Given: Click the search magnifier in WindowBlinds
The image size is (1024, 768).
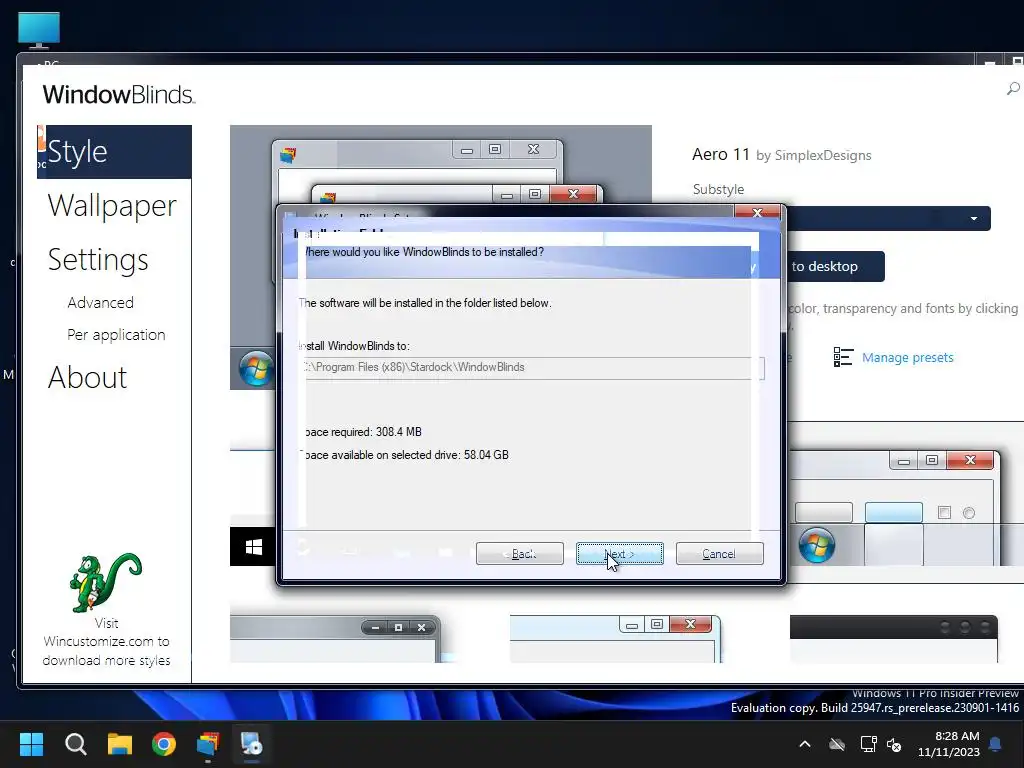Looking at the screenshot, I should (x=1013, y=88).
